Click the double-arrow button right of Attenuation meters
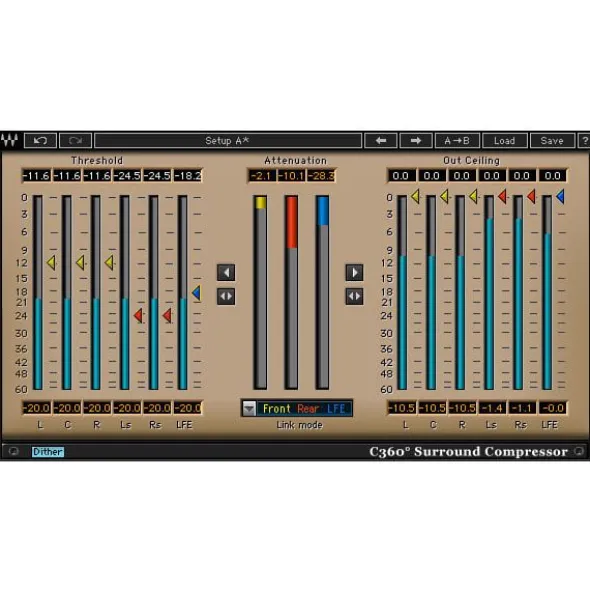Viewport: 590px width, 591px height. pos(354,296)
